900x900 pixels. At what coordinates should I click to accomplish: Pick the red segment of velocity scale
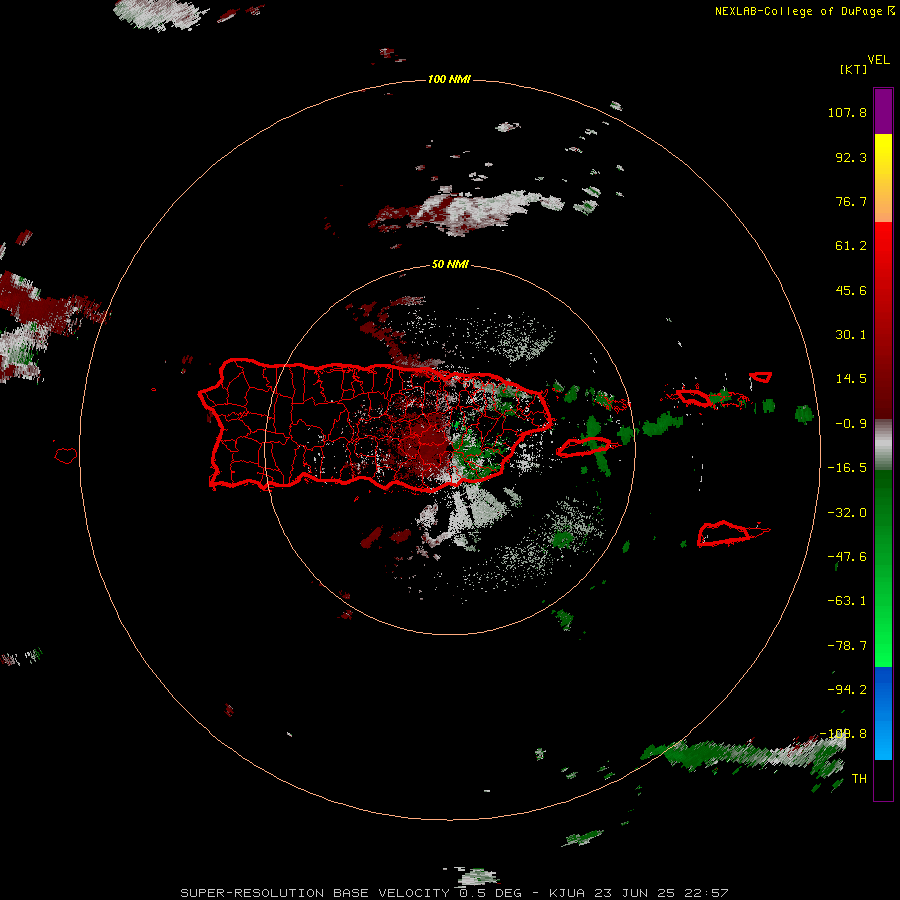[883, 320]
